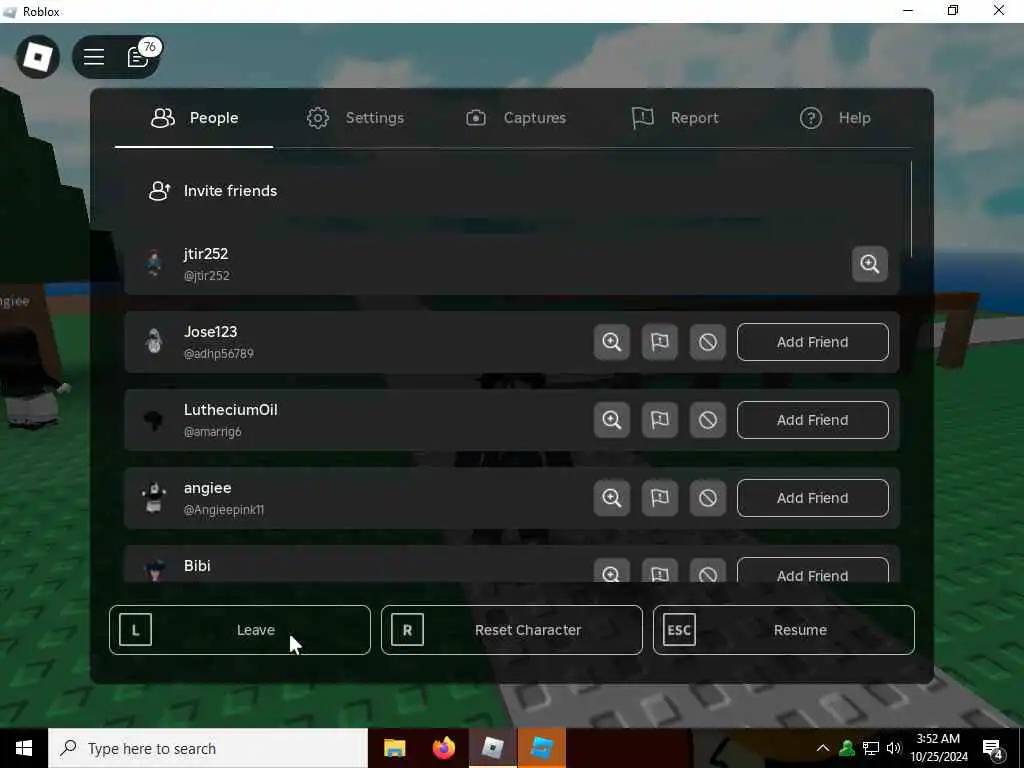Open the notification center icon
The height and width of the screenshot is (768, 1024).
tap(993, 749)
